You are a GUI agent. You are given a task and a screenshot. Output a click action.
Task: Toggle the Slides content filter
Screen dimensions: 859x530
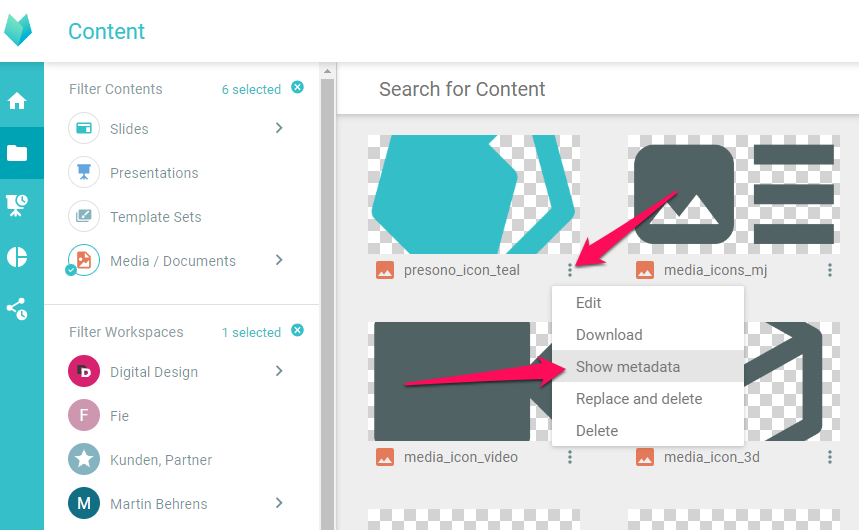click(x=84, y=129)
